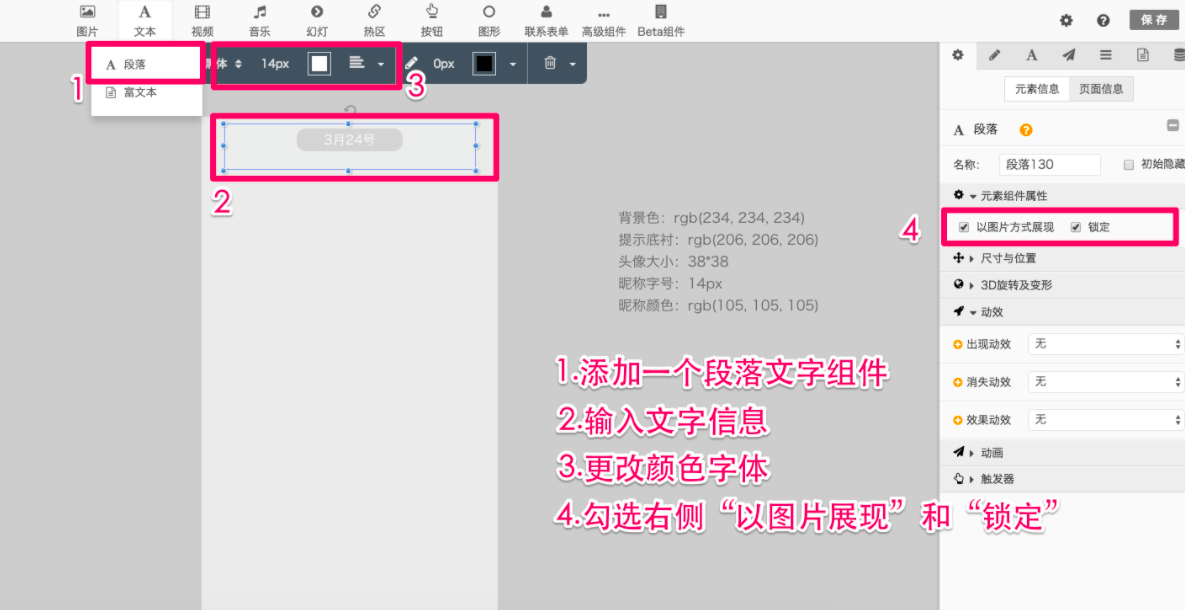
Task: Click the 热区 (hotspot) link icon
Action: point(374,20)
